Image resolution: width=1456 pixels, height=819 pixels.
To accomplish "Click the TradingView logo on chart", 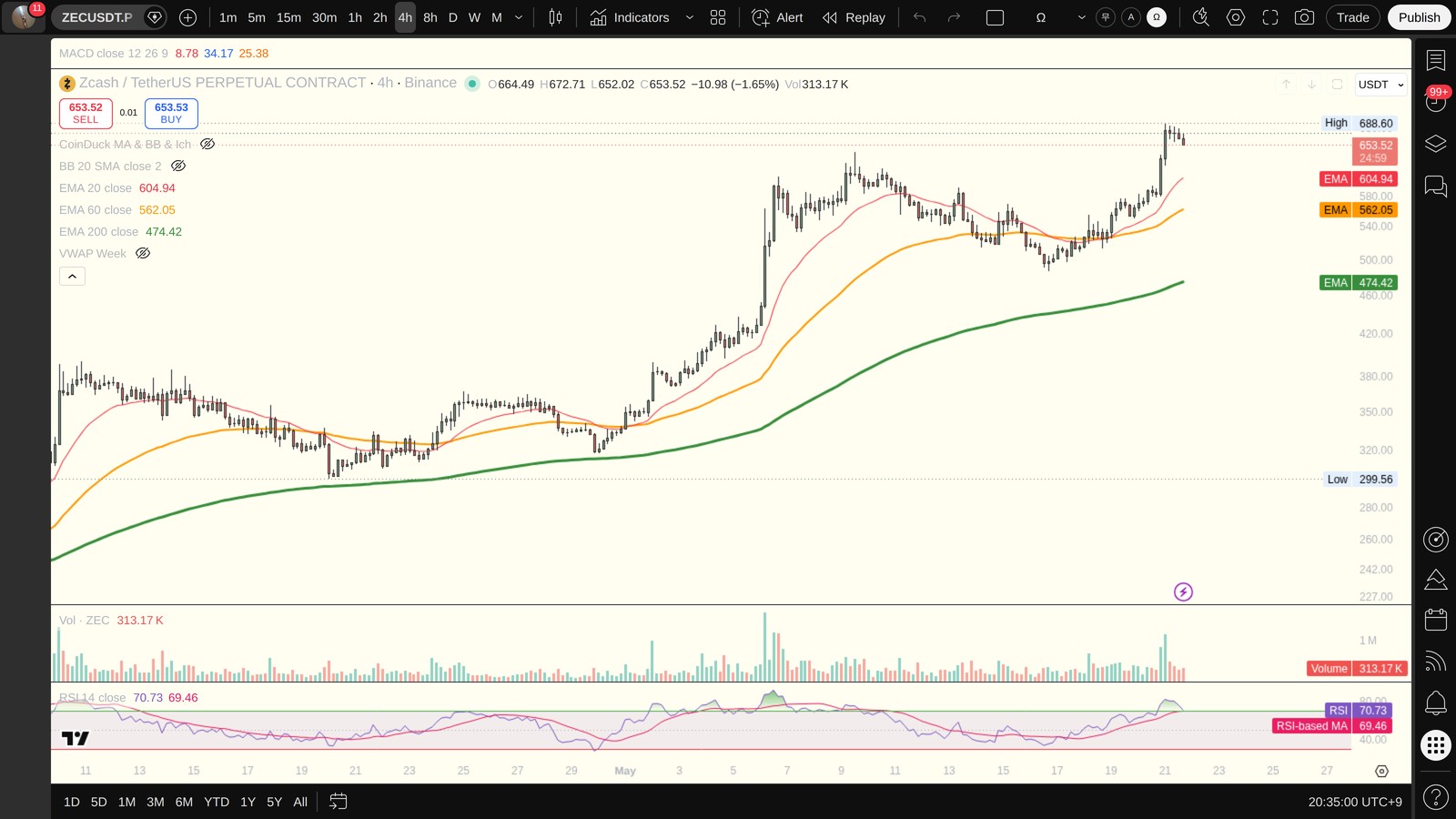I will click(76, 738).
